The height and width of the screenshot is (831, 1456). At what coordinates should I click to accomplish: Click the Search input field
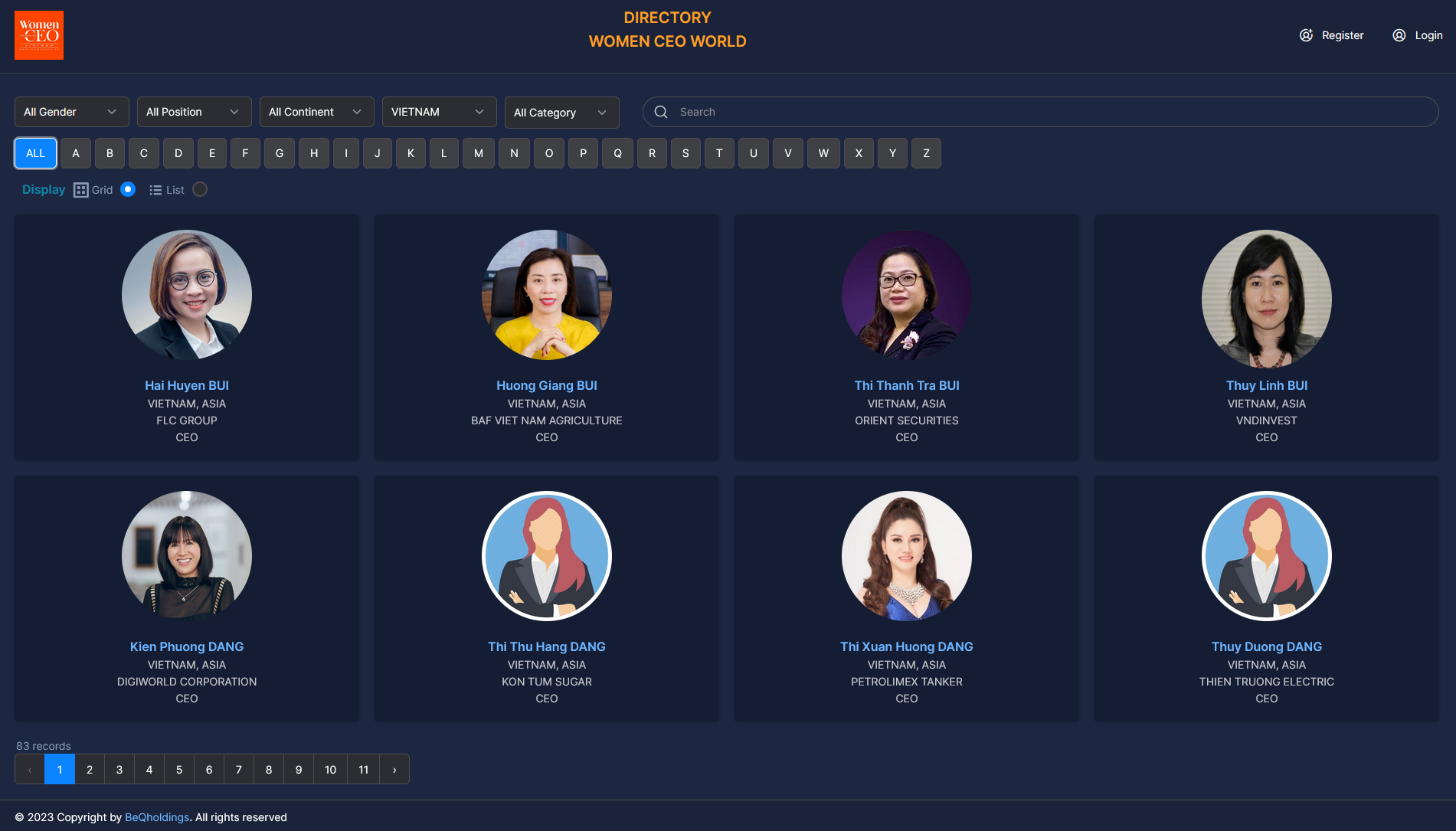coord(1049,112)
